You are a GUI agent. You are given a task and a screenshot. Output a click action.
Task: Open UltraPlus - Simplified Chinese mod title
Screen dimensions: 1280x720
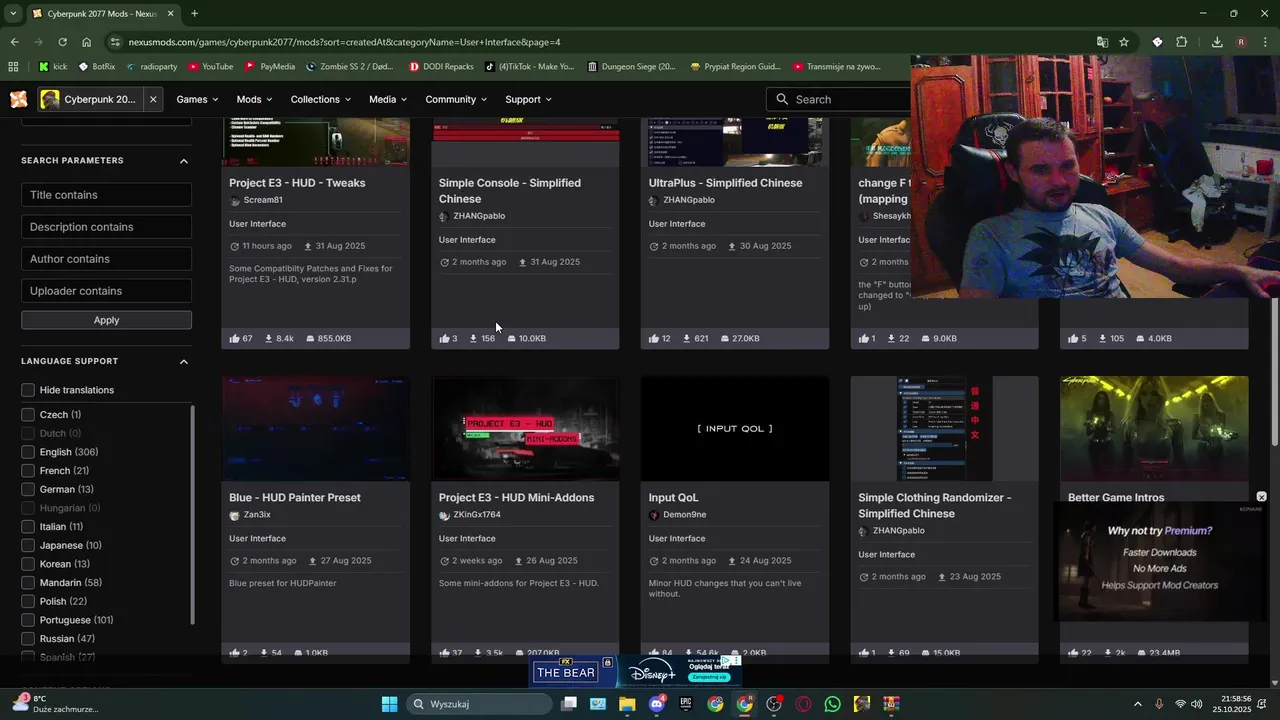click(725, 183)
